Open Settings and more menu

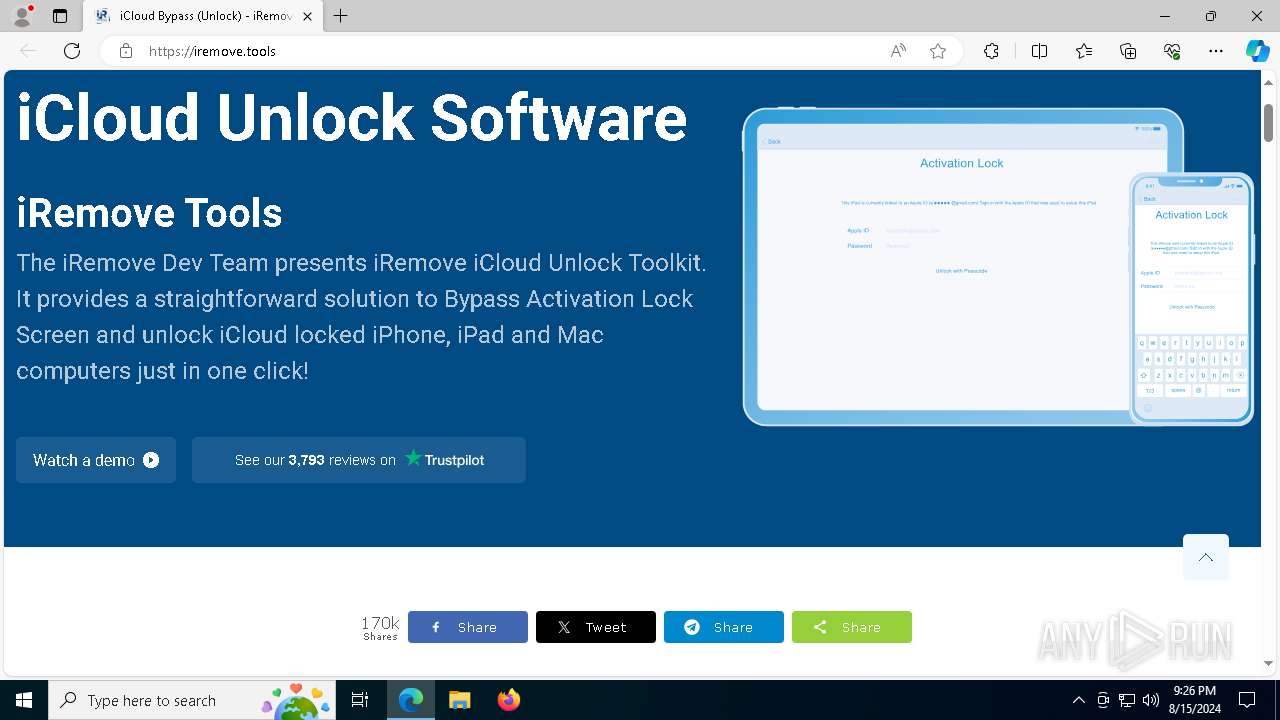pos(1216,51)
